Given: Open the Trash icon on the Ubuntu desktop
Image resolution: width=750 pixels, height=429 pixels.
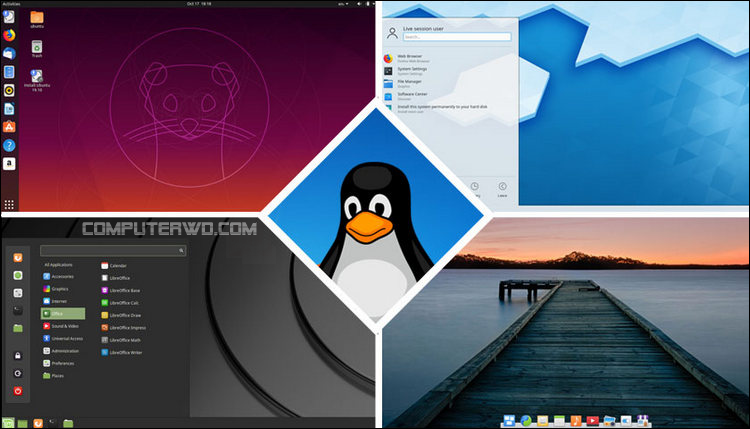Looking at the screenshot, I should coord(37,49).
